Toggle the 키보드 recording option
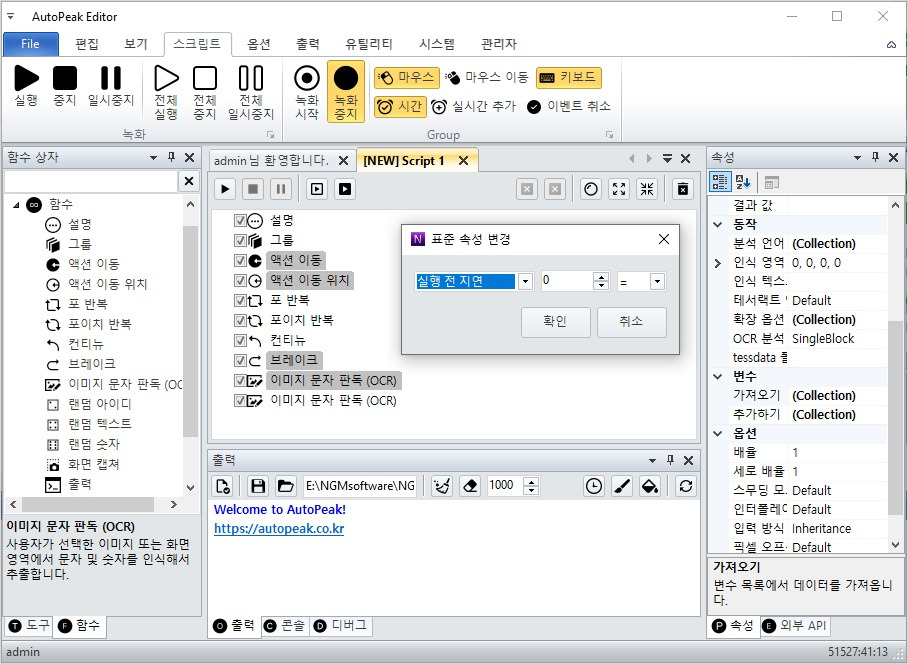Viewport: 908px width, 664px height. pyautogui.click(x=569, y=77)
